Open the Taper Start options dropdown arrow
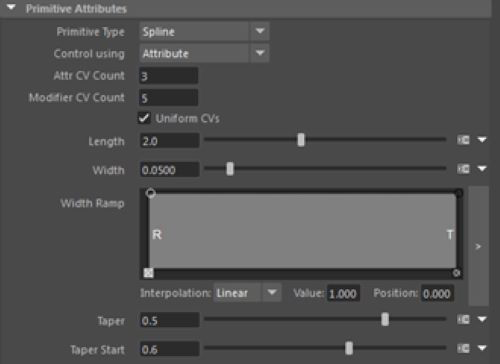Screen dimensions: 500x364 coord(482,348)
